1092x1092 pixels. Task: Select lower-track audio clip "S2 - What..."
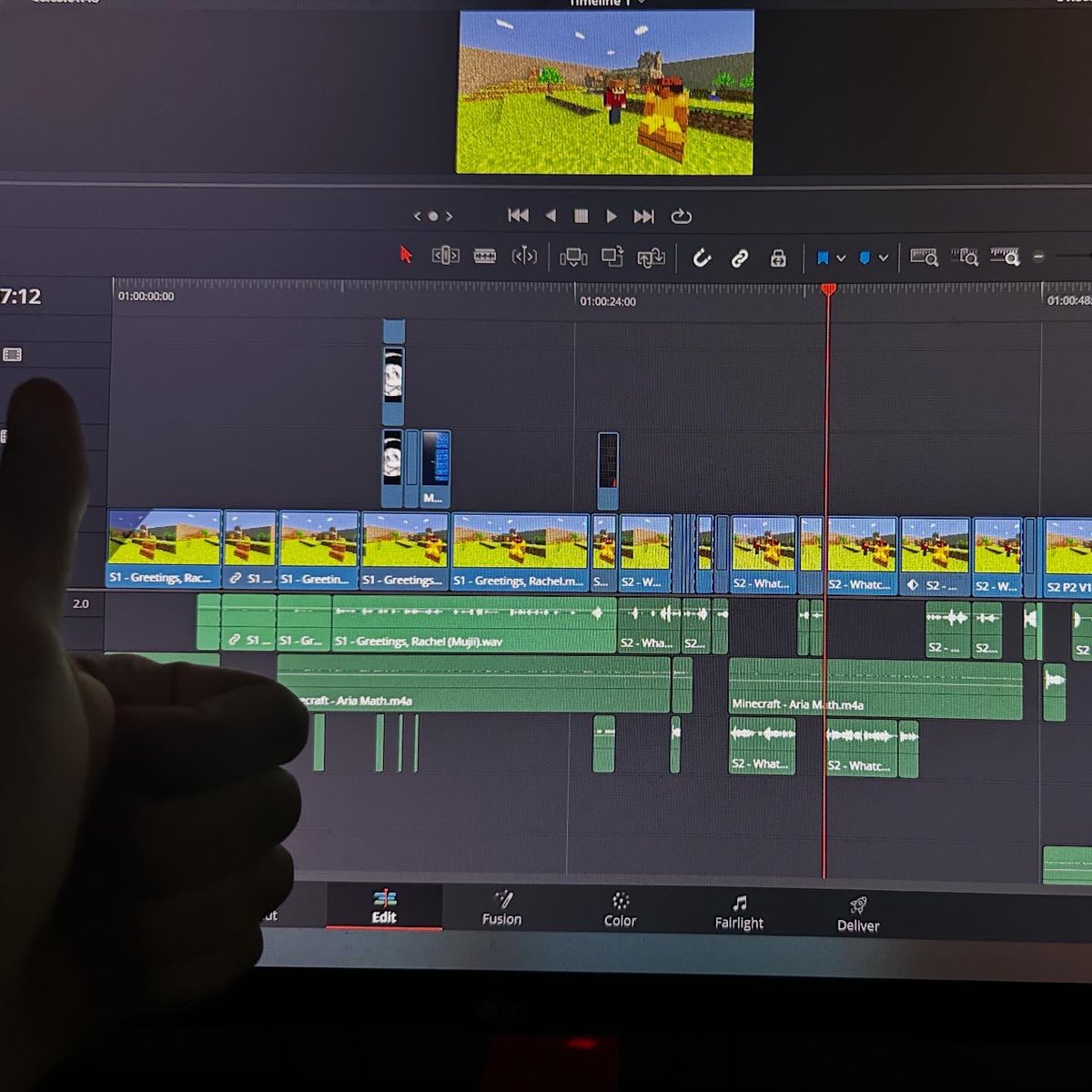click(x=762, y=746)
